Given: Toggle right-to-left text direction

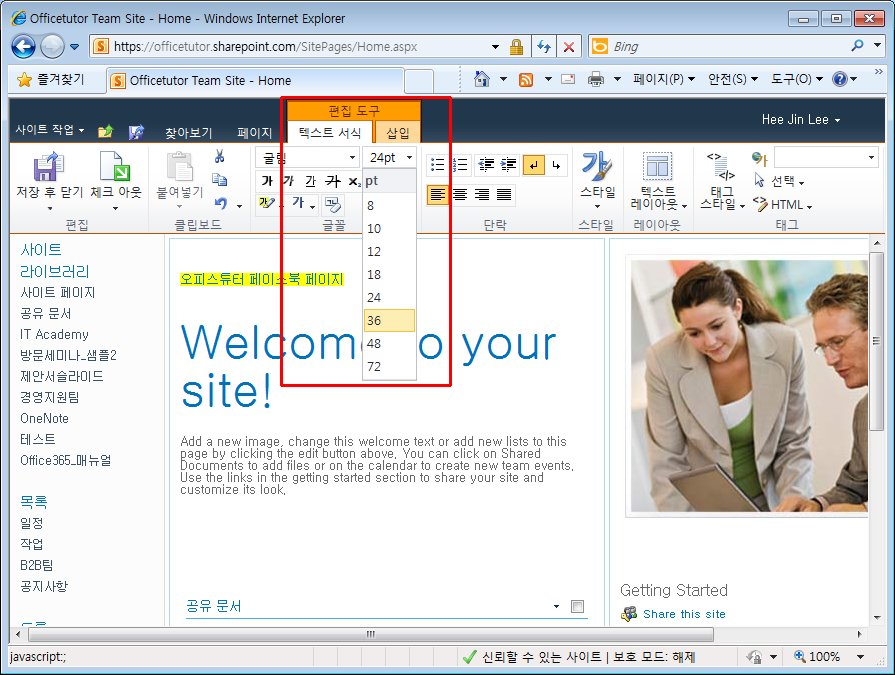Looking at the screenshot, I should pyautogui.click(x=556, y=165).
